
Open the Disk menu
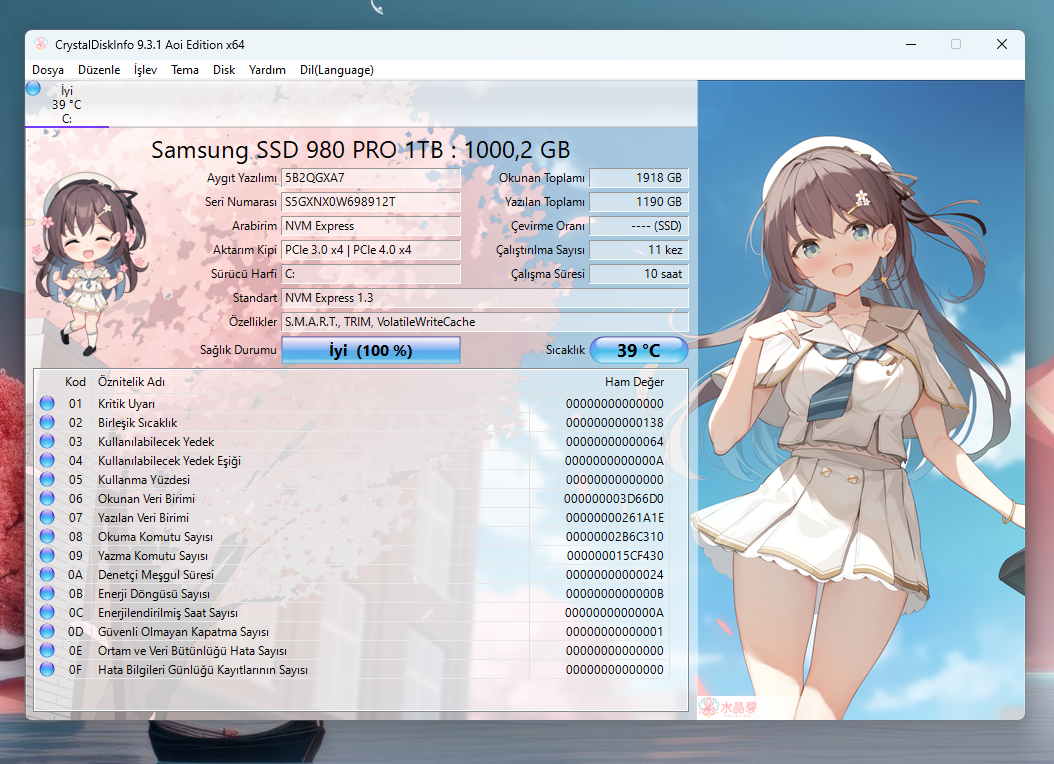coord(224,70)
